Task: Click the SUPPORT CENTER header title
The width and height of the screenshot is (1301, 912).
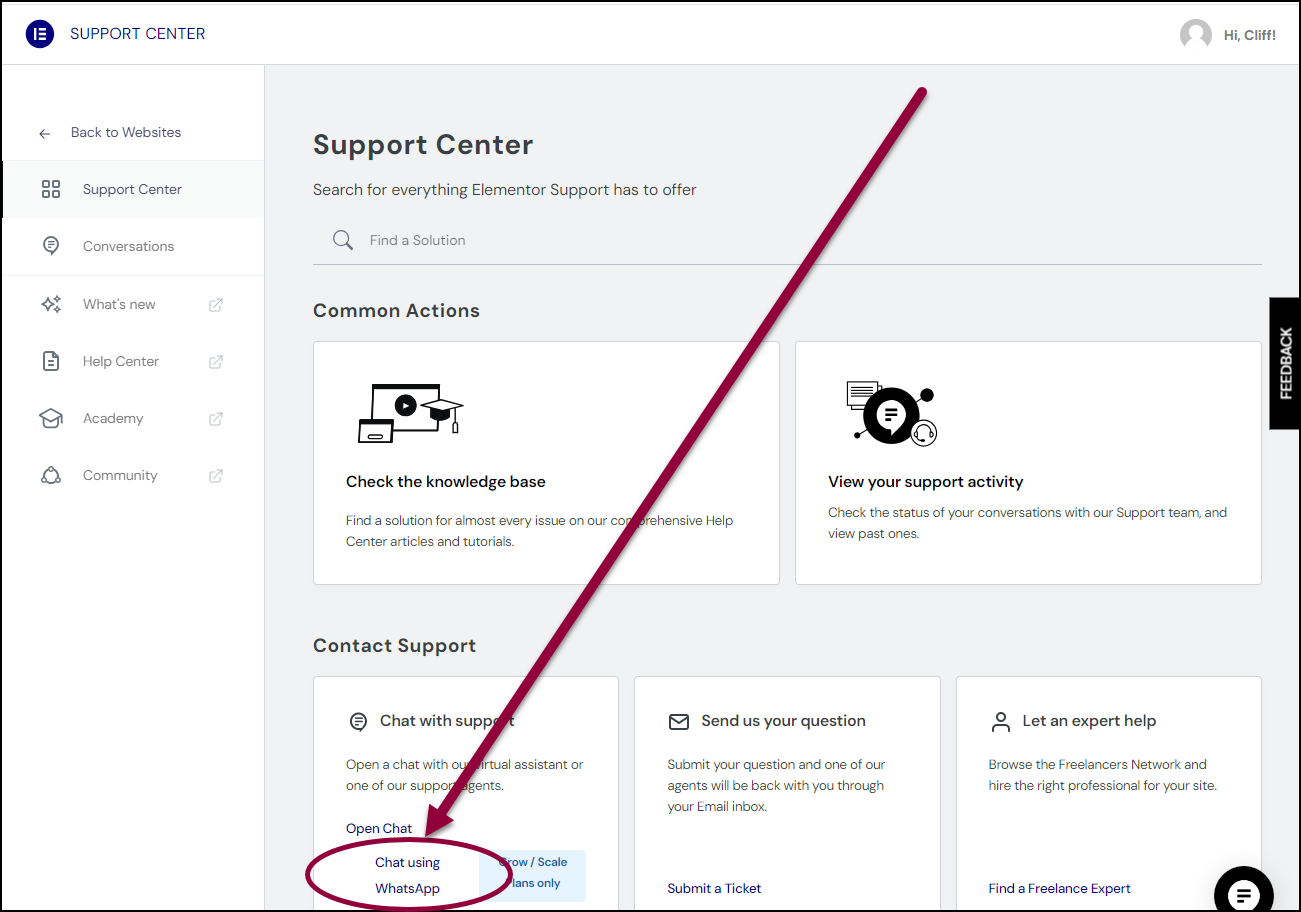Action: click(138, 34)
